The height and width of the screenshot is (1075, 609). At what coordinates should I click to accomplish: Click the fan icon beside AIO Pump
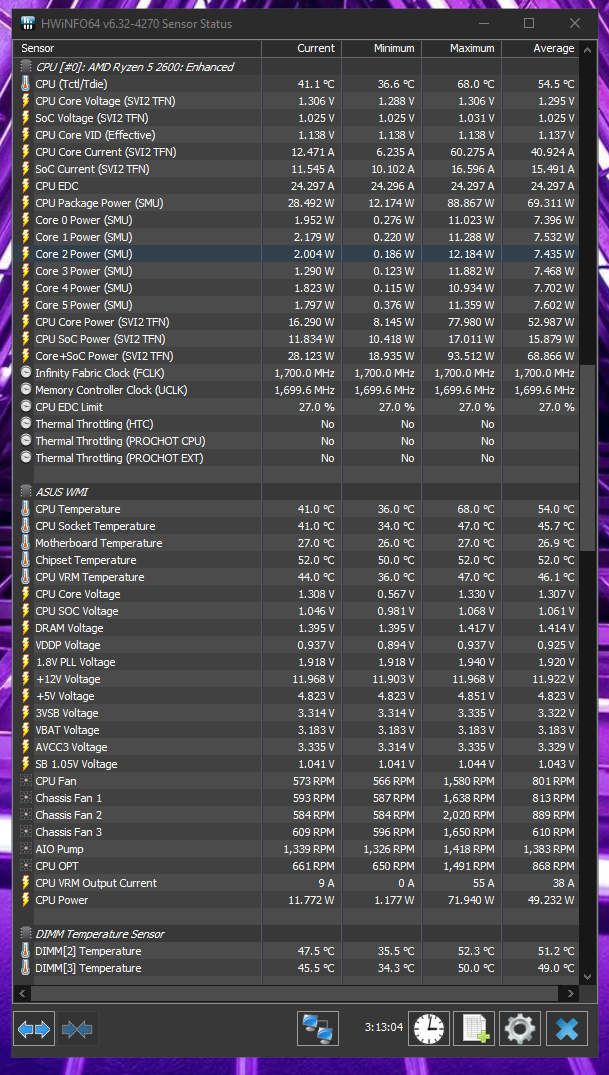(25, 849)
